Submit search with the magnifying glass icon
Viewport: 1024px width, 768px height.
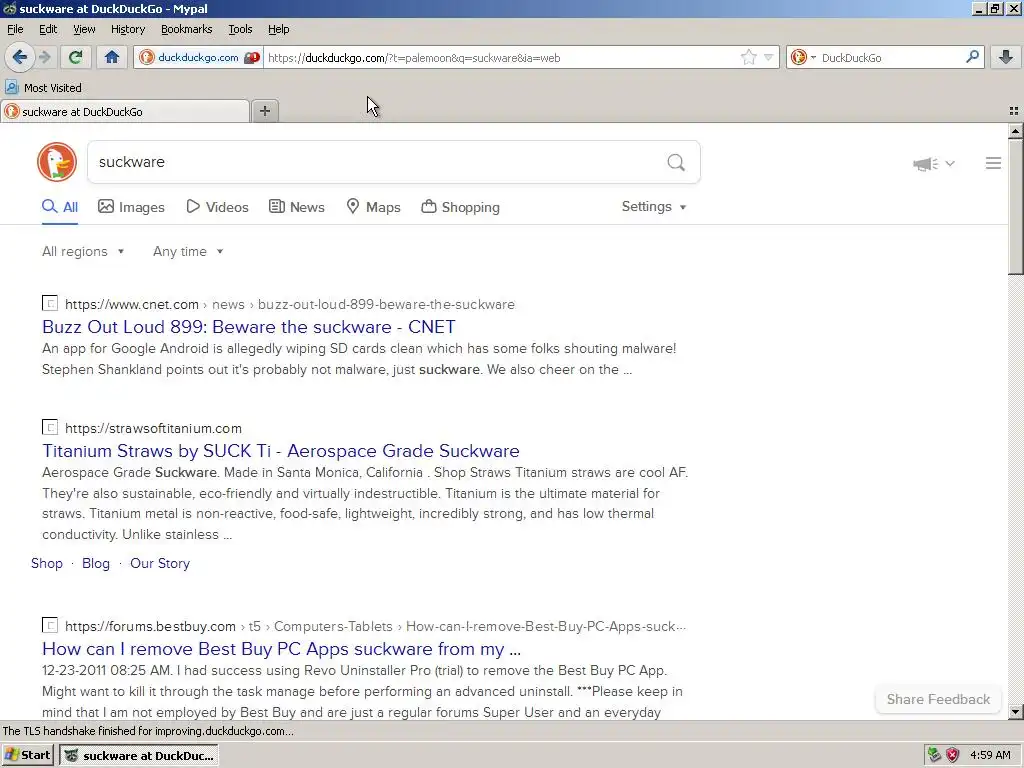point(676,162)
